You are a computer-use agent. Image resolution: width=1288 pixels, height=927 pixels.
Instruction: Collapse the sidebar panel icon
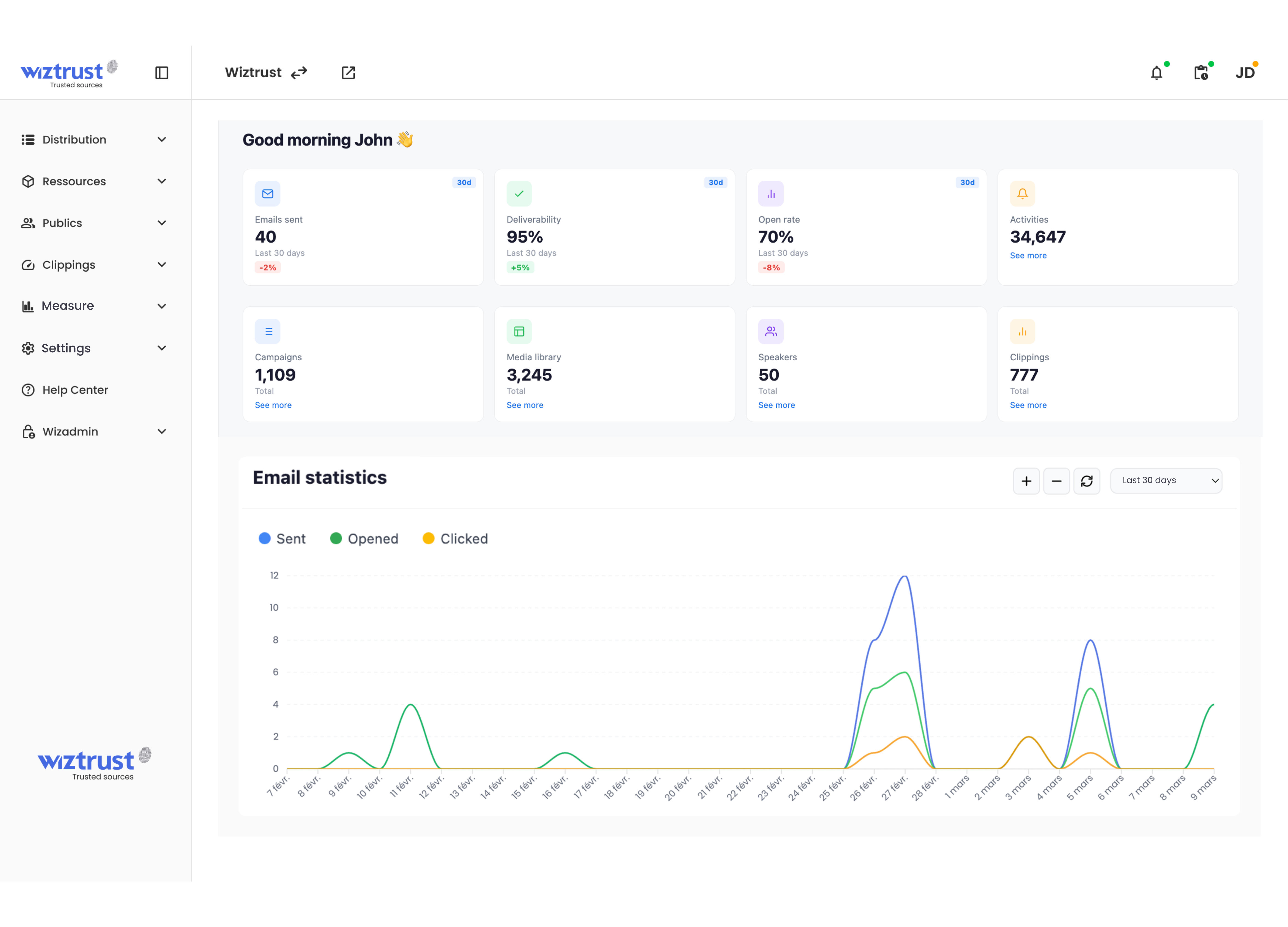click(161, 73)
